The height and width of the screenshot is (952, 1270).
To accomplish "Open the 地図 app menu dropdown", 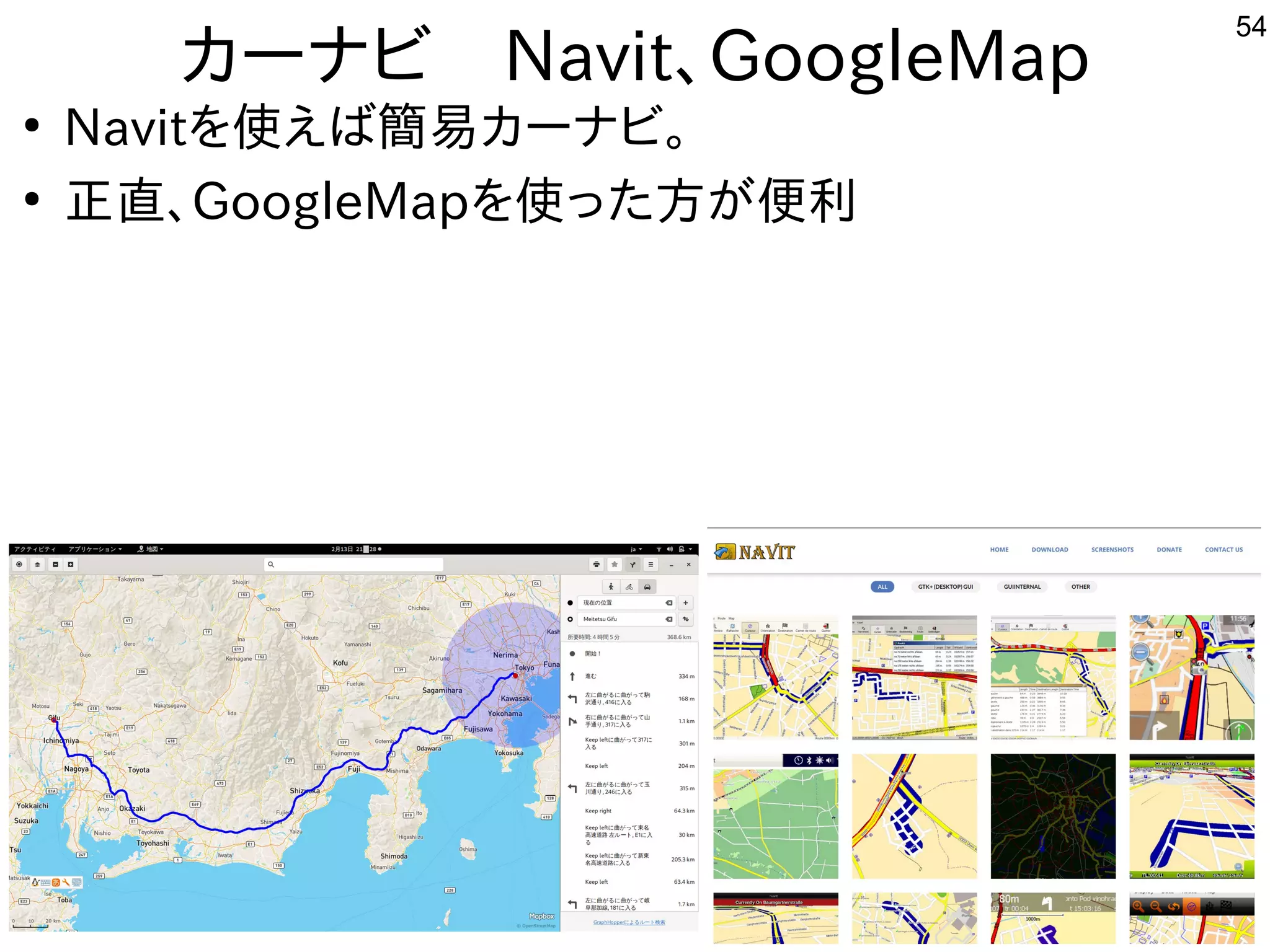I will 151,549.
